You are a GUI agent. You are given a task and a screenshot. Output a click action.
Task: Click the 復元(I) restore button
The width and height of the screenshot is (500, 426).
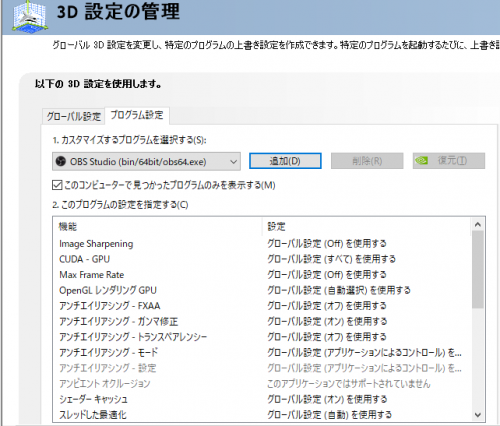449,161
